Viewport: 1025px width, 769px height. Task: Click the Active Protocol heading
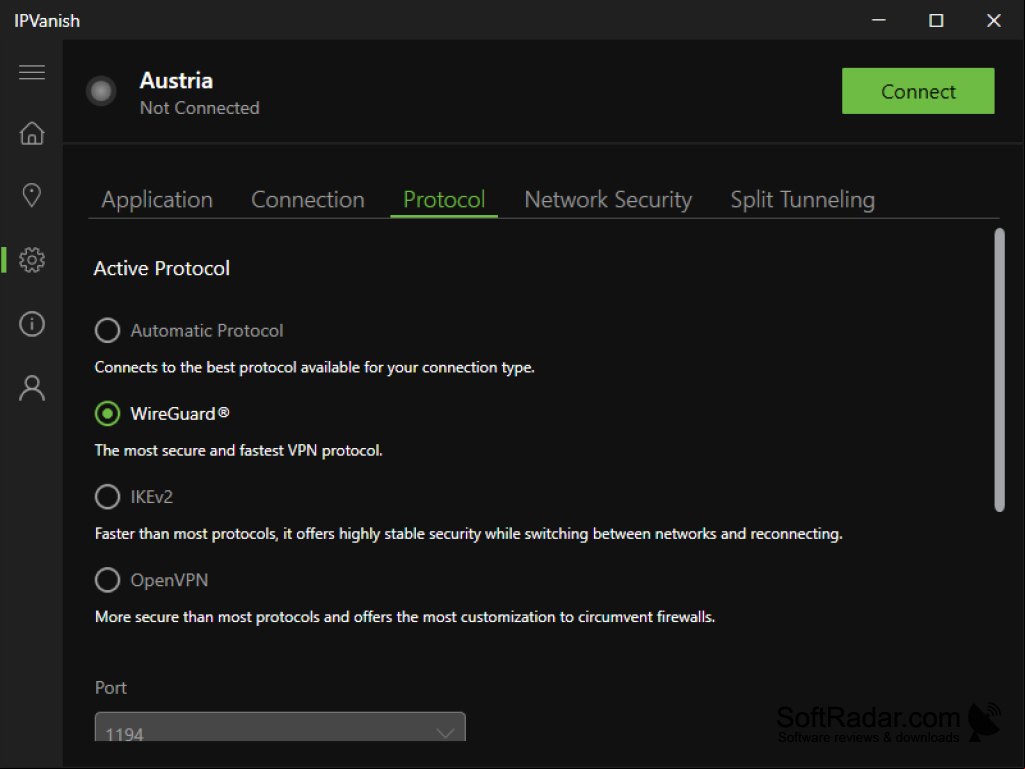[161, 268]
